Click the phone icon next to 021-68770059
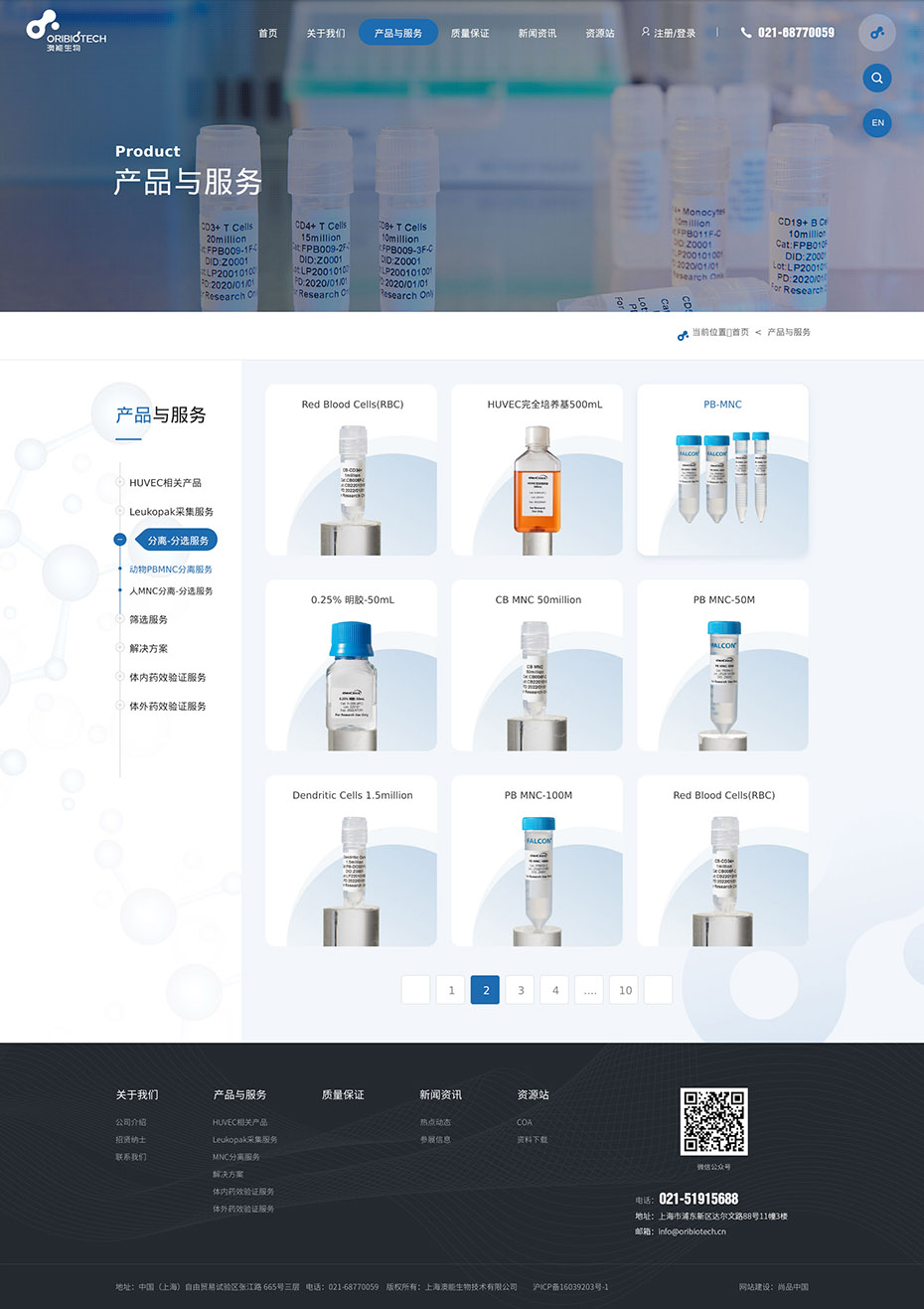This screenshot has width=924, height=1309. pyautogui.click(x=746, y=33)
